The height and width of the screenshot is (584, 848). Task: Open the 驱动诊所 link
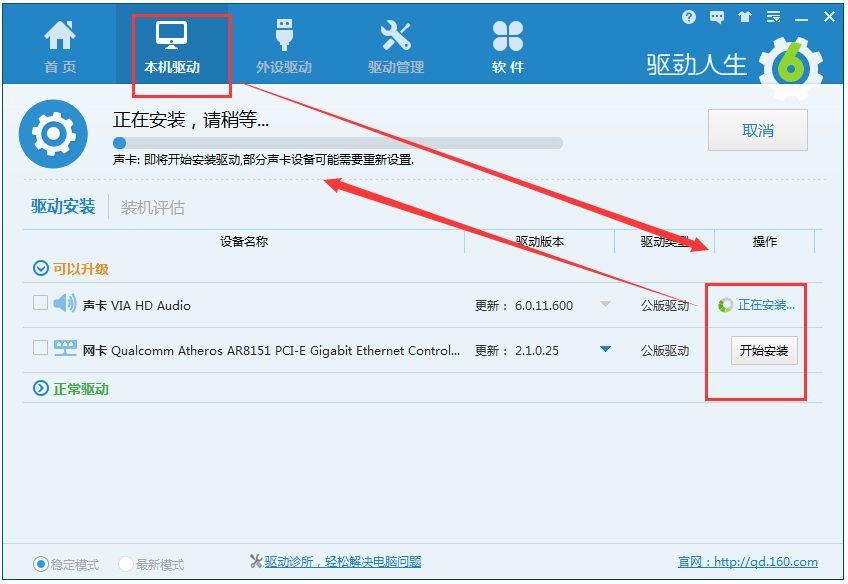pos(343,562)
